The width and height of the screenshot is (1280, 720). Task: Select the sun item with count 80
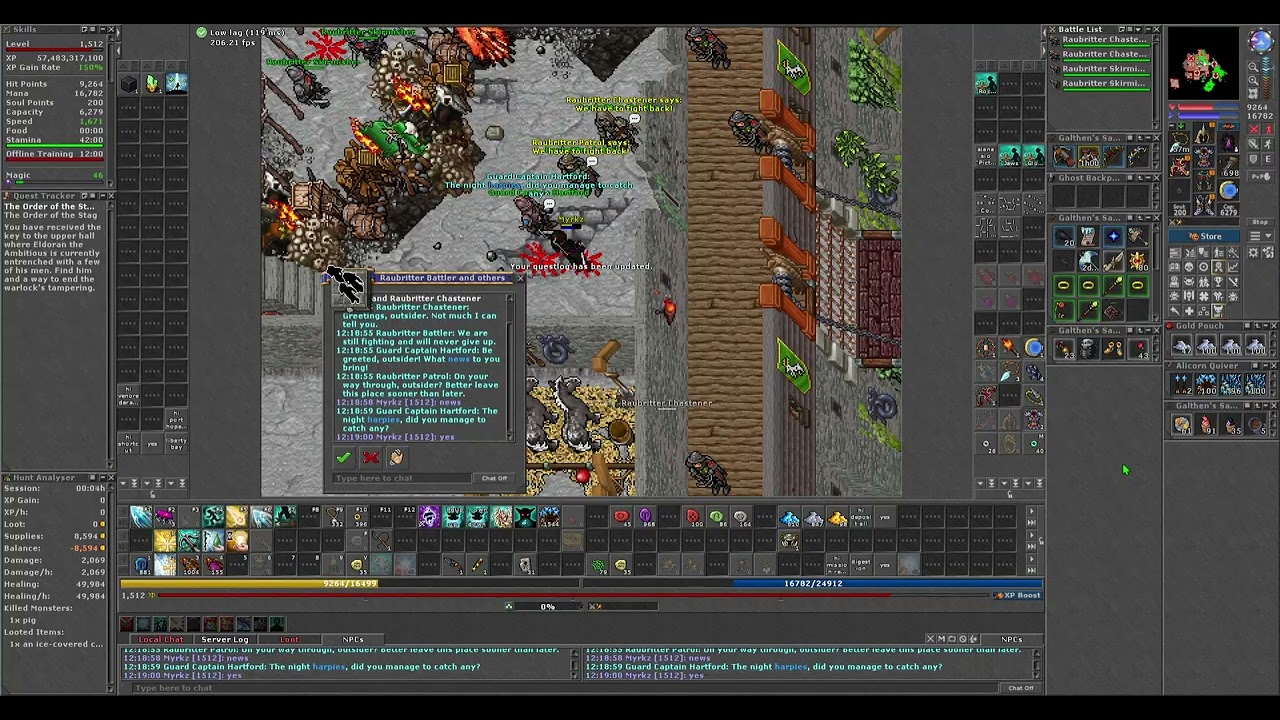1138,261
